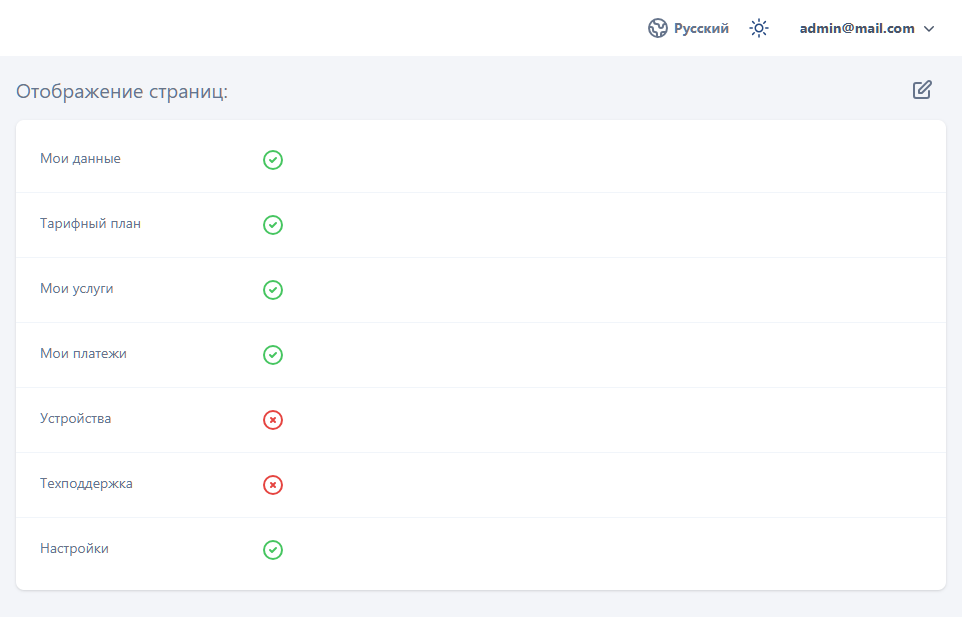Click the edit pencil icon for page display
The image size is (962, 617).
pyautogui.click(x=922, y=90)
